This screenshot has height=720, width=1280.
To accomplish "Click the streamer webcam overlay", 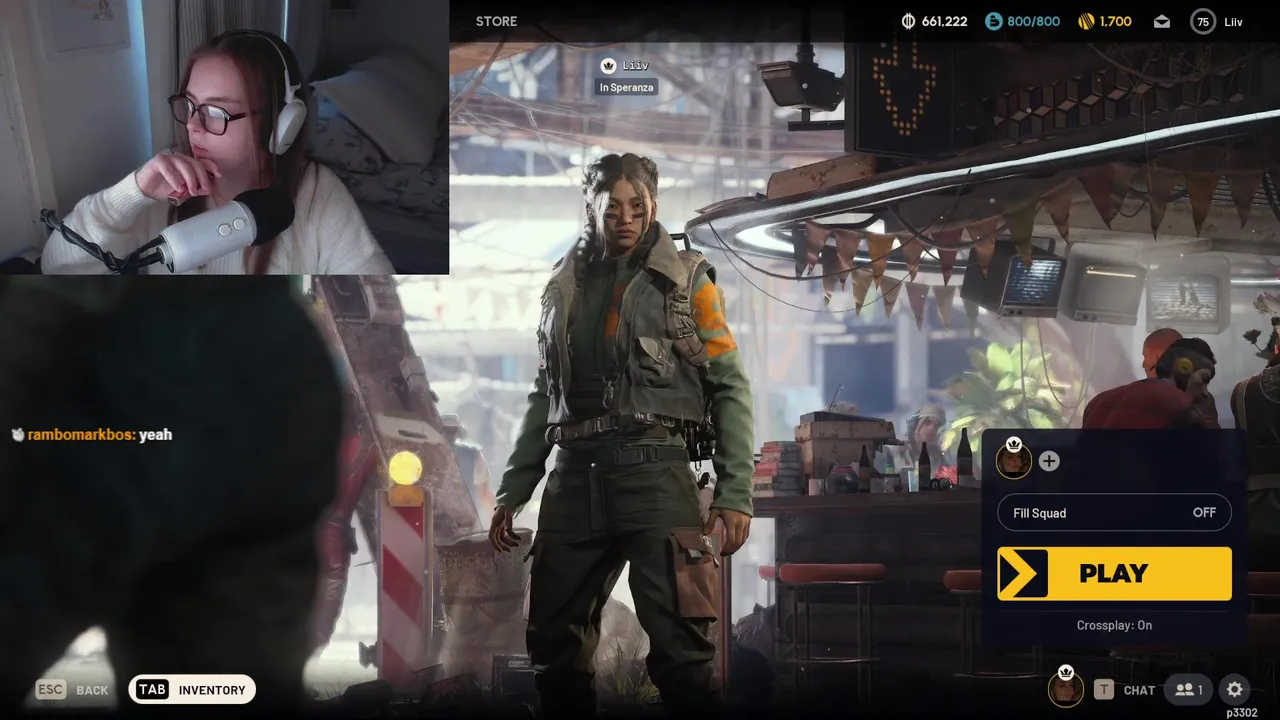I will 224,137.
